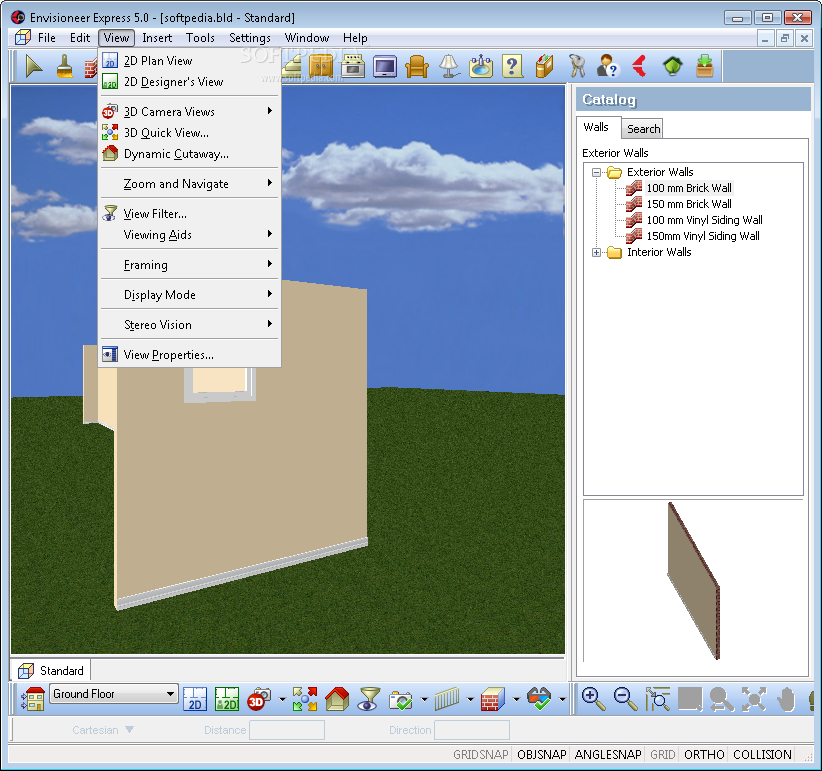
Task: Choose 2D Plan View from View menu
Action: (x=189, y=61)
